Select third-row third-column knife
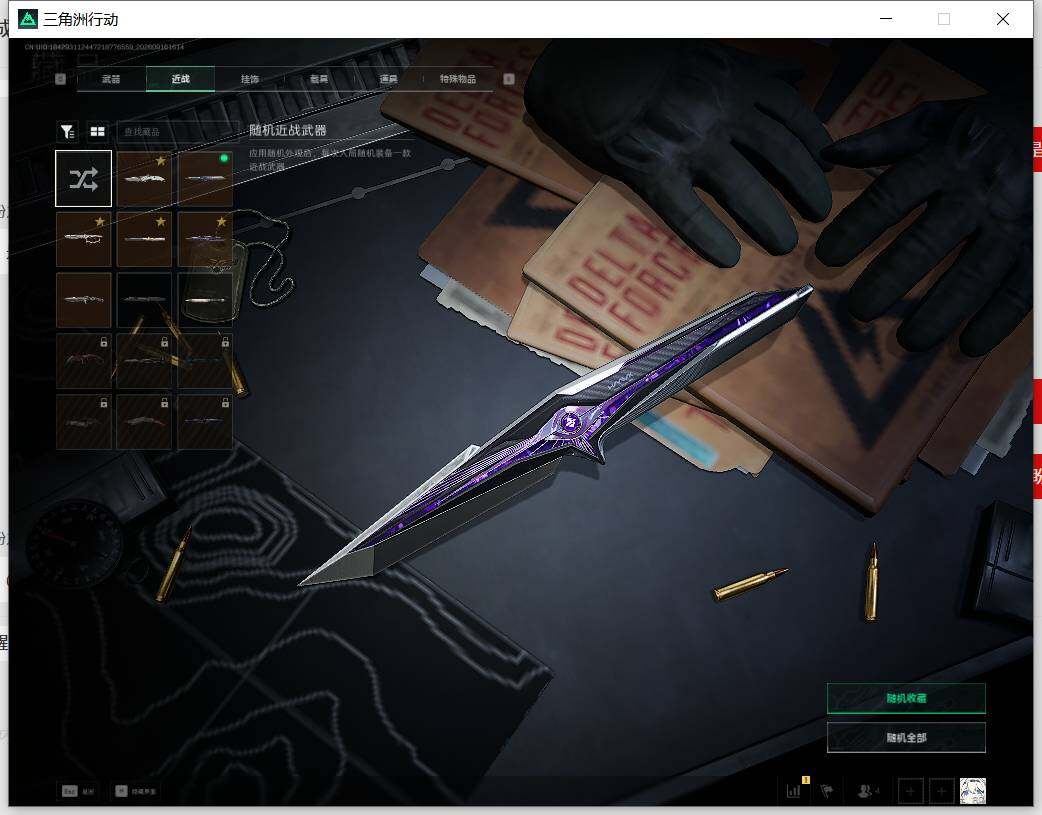Image resolution: width=1042 pixels, height=815 pixels. point(205,300)
